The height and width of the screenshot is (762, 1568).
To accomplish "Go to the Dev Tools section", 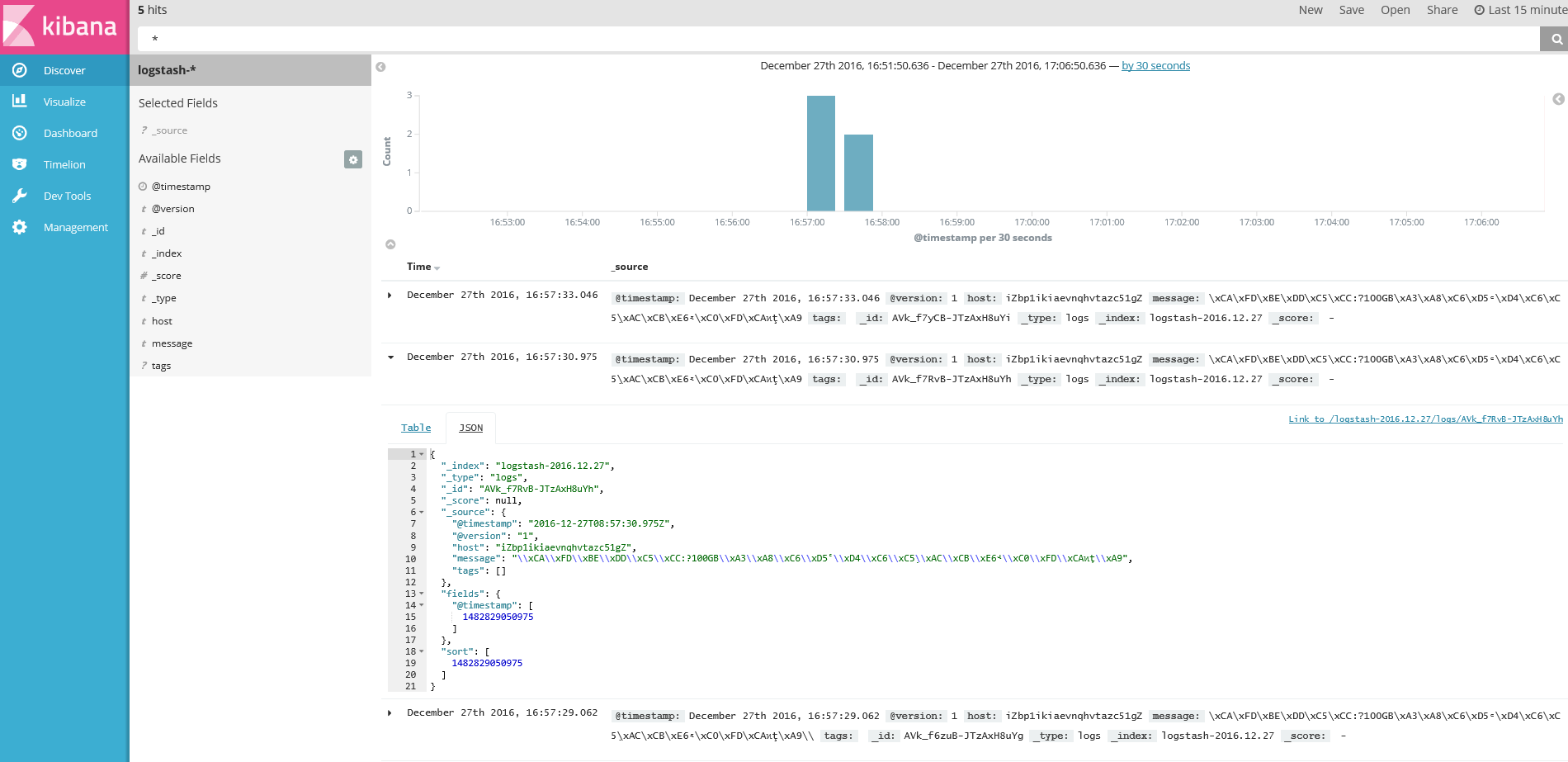I will click(x=64, y=196).
